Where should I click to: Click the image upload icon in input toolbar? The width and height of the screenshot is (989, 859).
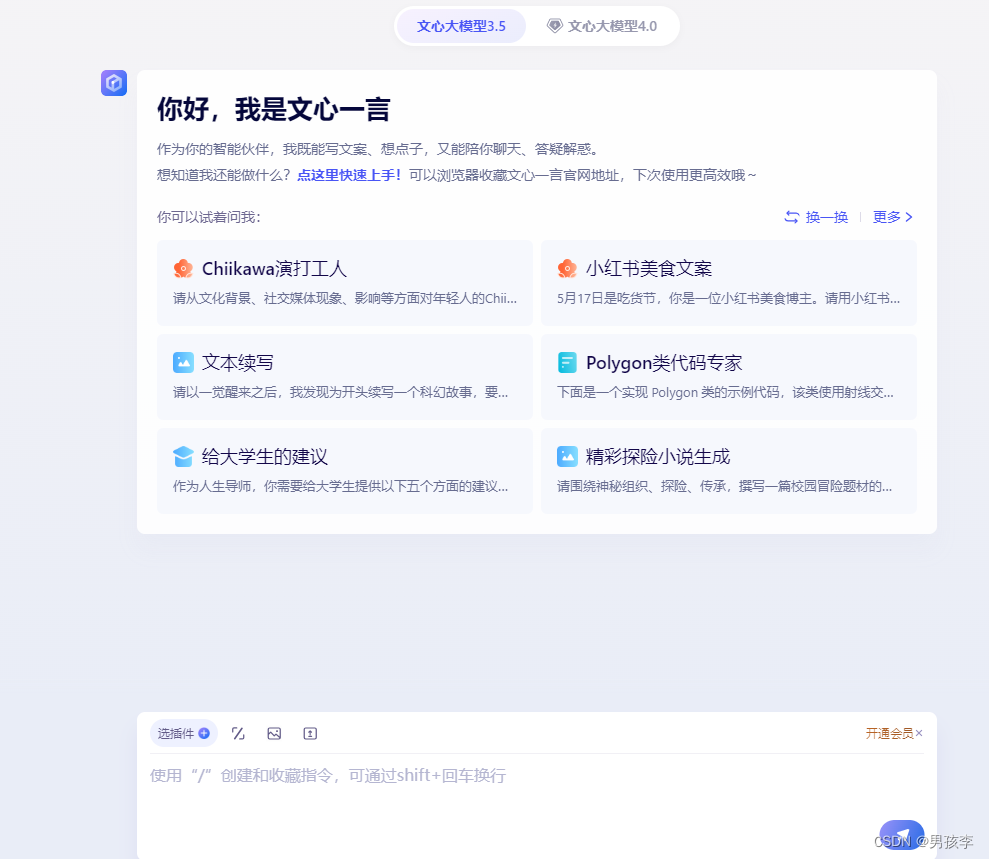click(x=274, y=733)
